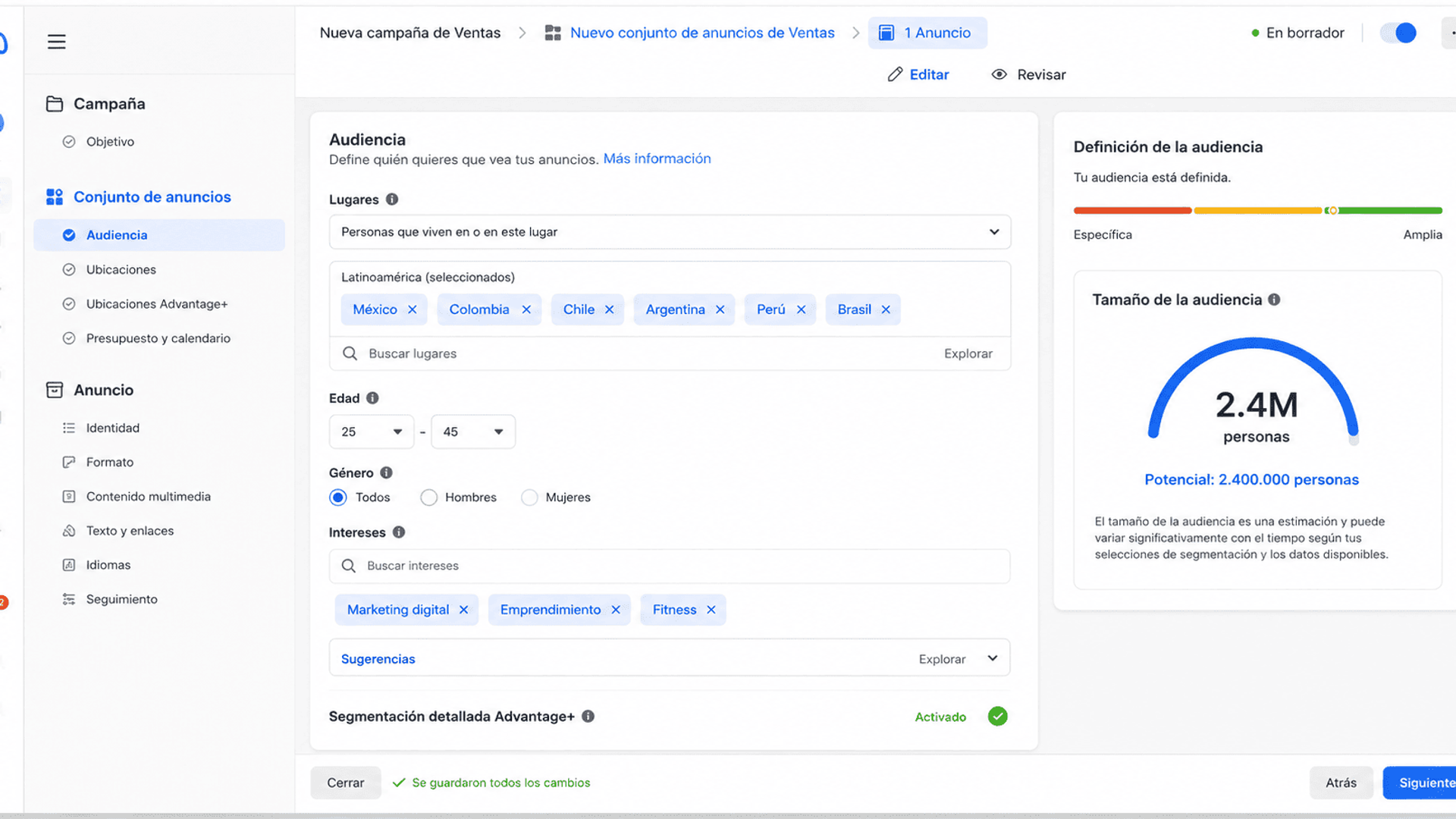Remove the Chile location tag
This screenshot has width=1456, height=819.
pos(609,309)
